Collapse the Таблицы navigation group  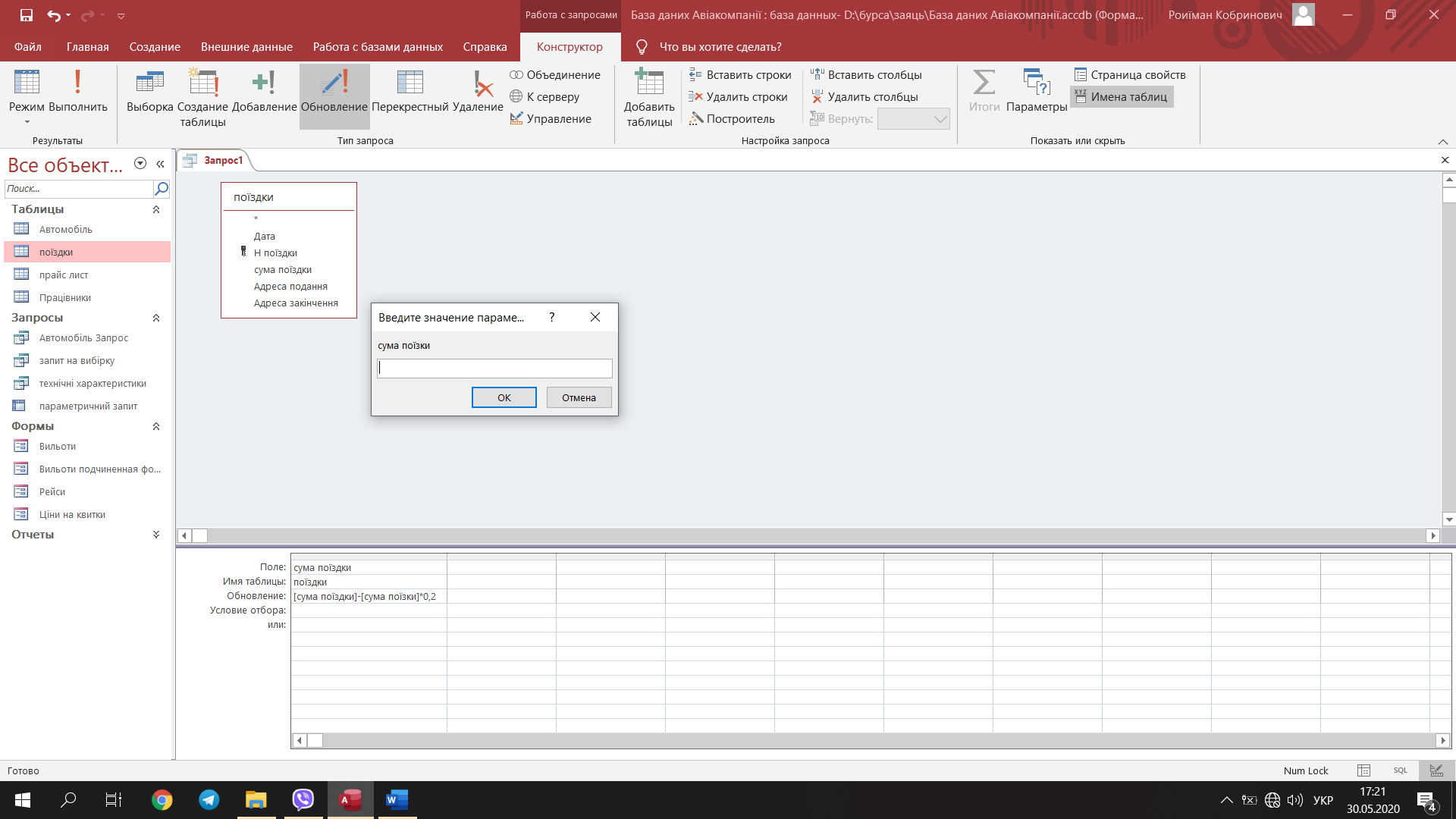point(156,209)
